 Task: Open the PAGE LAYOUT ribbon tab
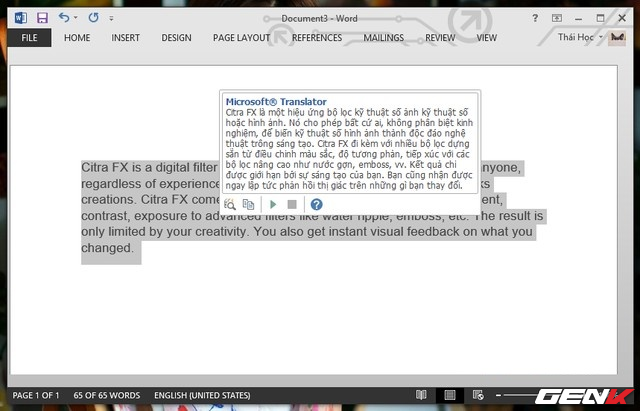pos(241,38)
